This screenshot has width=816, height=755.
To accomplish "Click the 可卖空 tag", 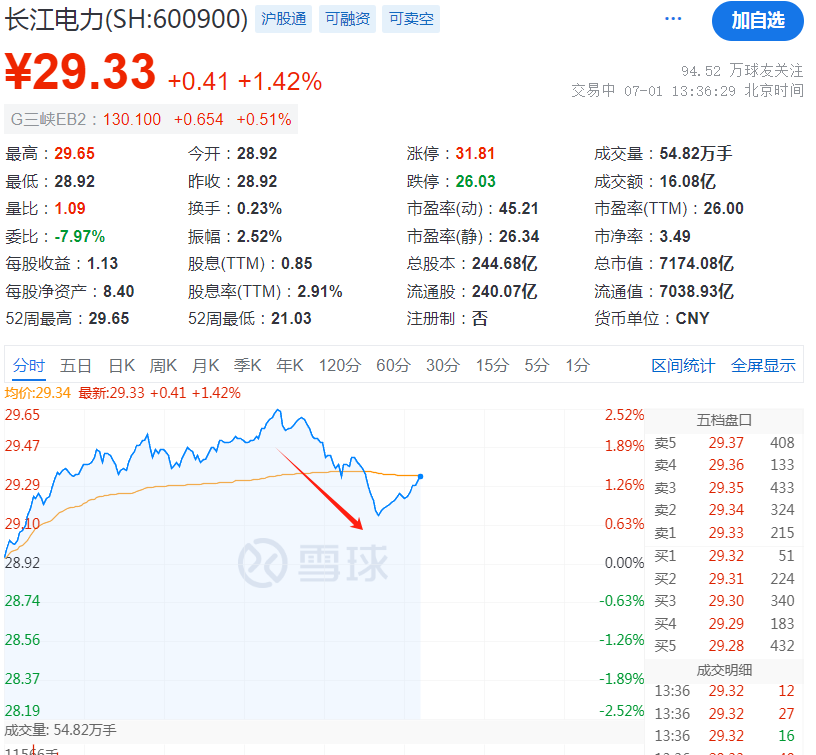I will click(411, 19).
